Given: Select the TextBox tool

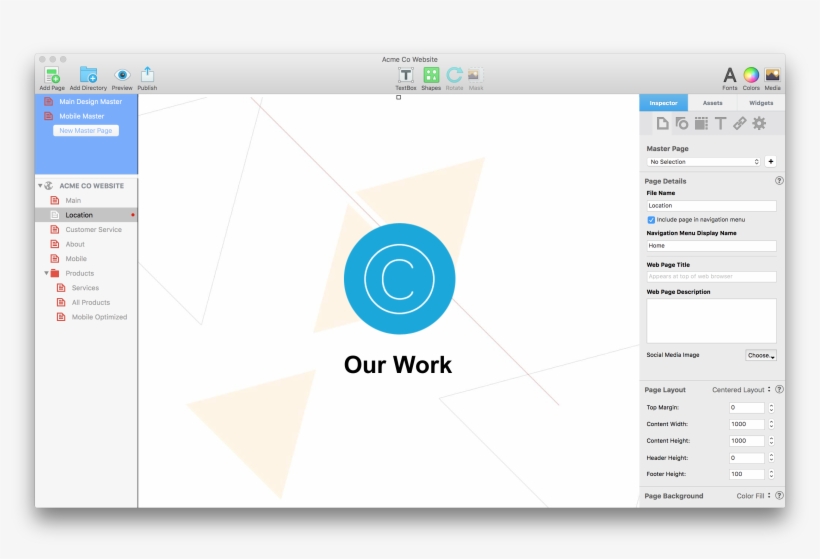Looking at the screenshot, I should [406, 75].
